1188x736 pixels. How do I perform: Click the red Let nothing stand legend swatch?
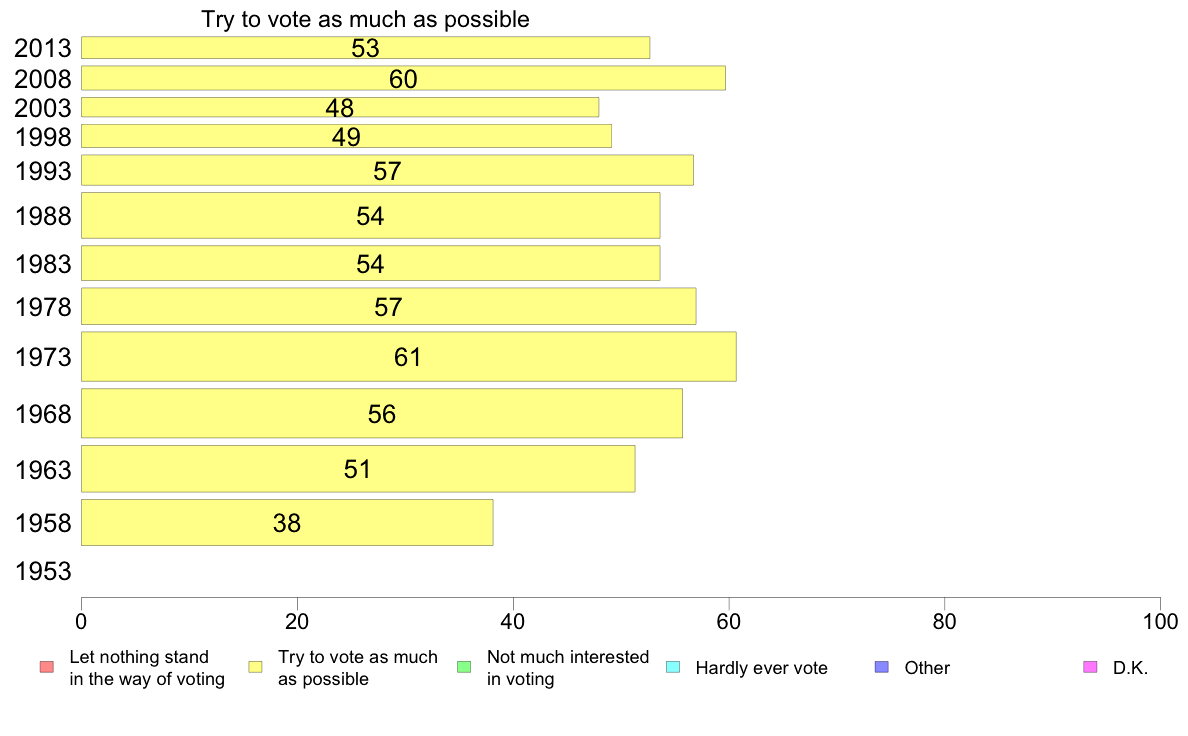point(47,667)
